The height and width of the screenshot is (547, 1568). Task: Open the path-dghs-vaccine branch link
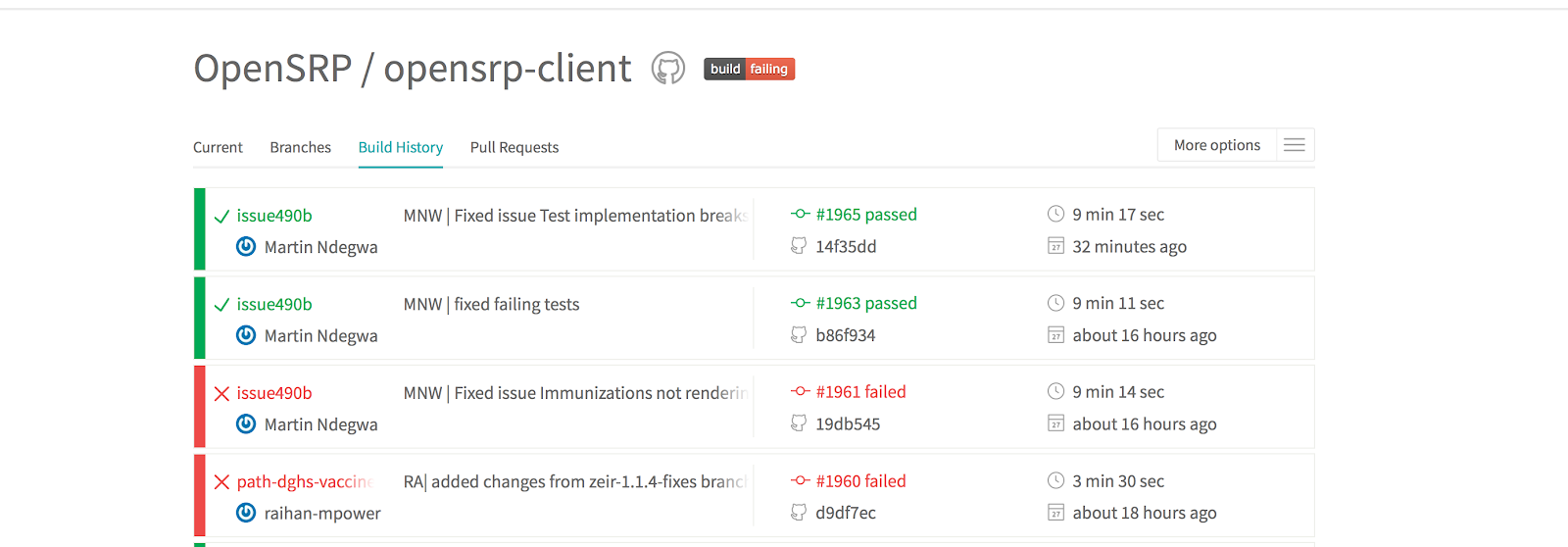[x=305, y=481]
